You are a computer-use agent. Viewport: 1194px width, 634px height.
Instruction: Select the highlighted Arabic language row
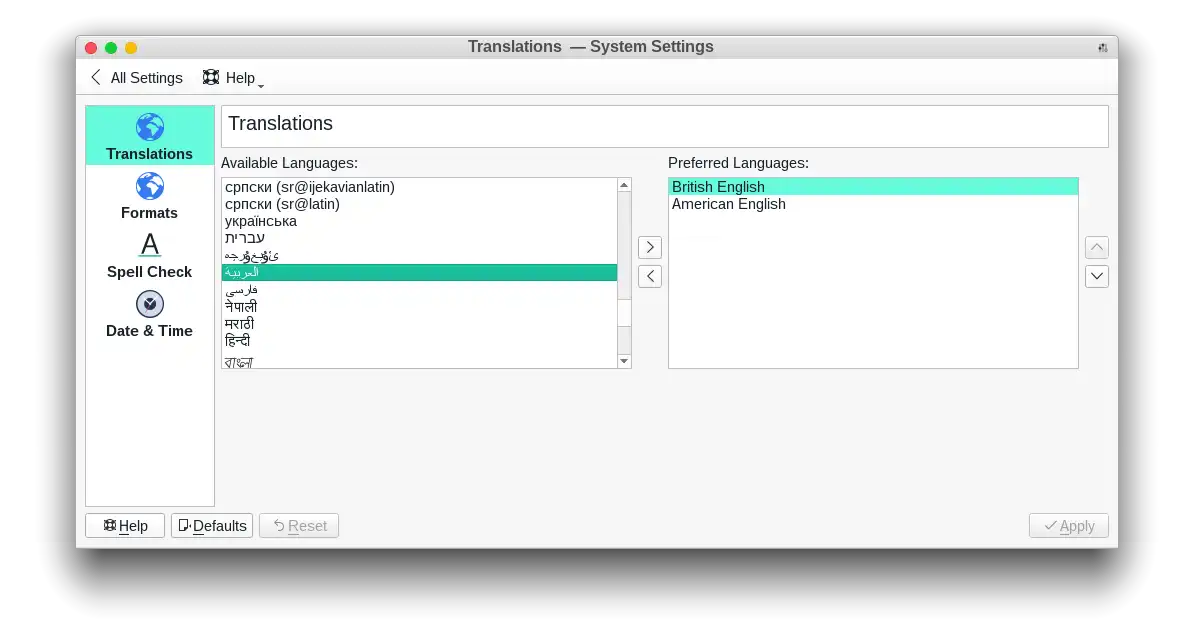click(x=419, y=272)
